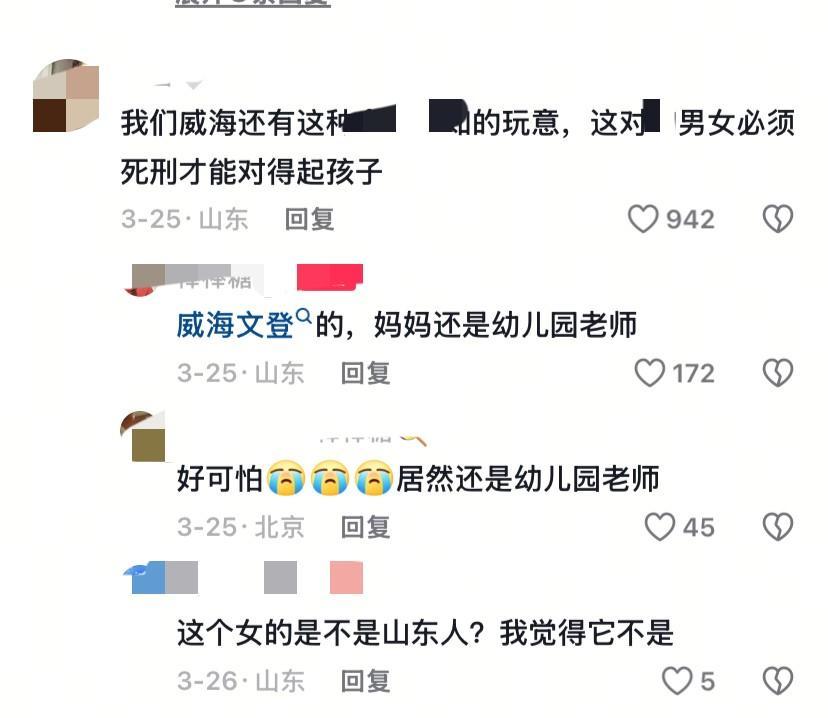Open the 威海文登 search link

click(x=235, y=325)
